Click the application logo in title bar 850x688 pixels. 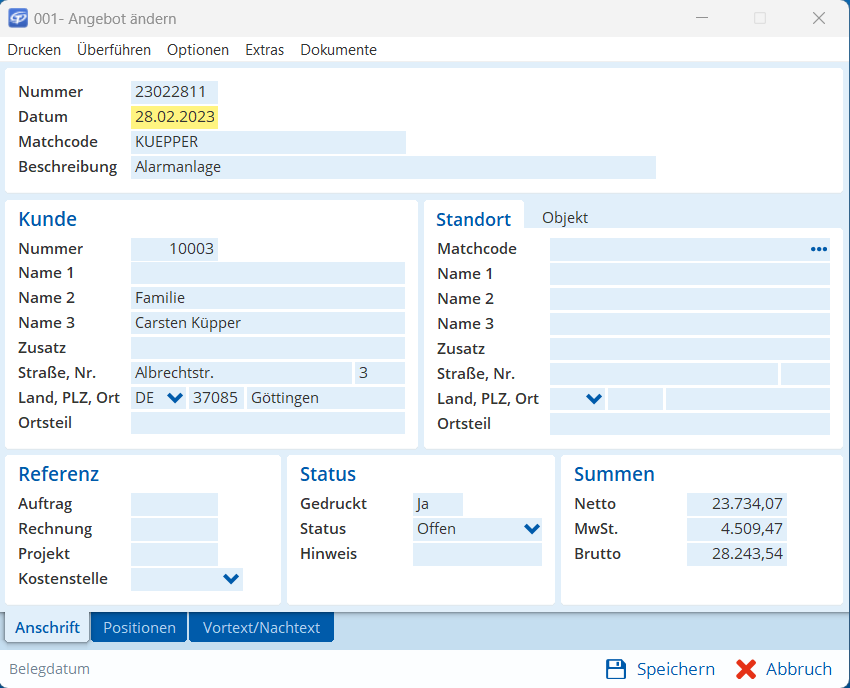[18, 19]
